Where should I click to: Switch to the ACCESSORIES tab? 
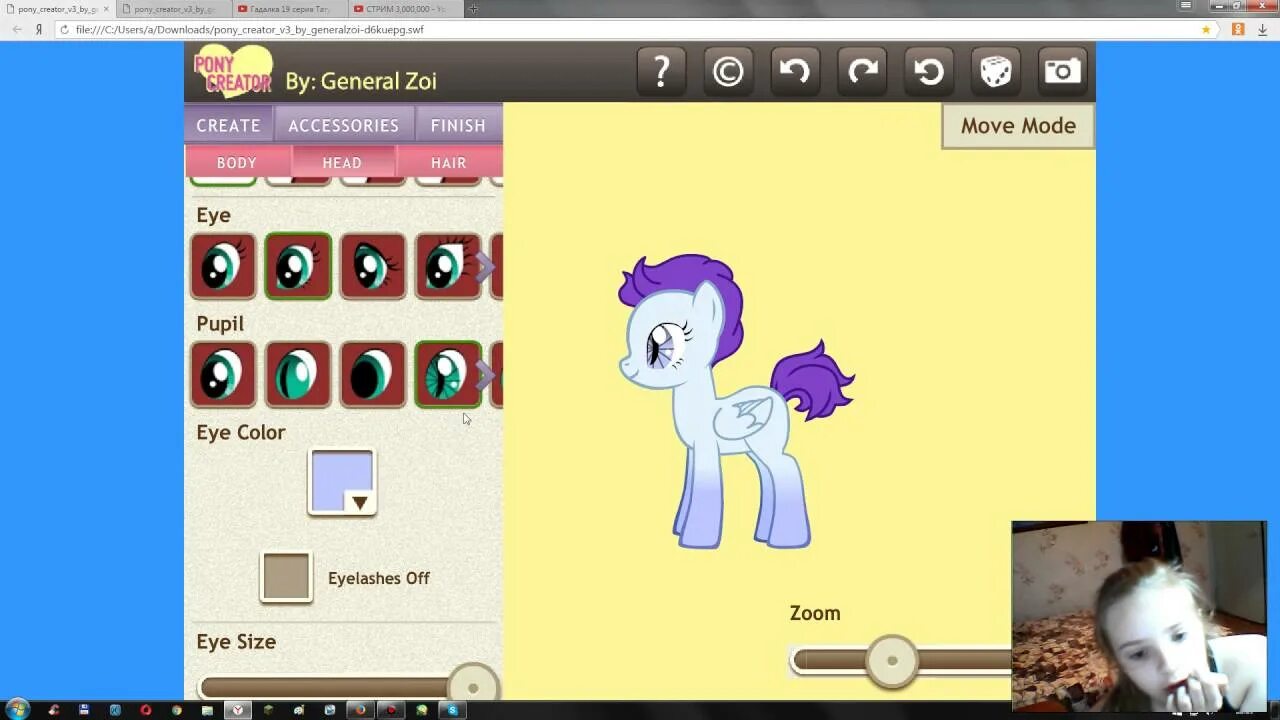tap(343, 125)
